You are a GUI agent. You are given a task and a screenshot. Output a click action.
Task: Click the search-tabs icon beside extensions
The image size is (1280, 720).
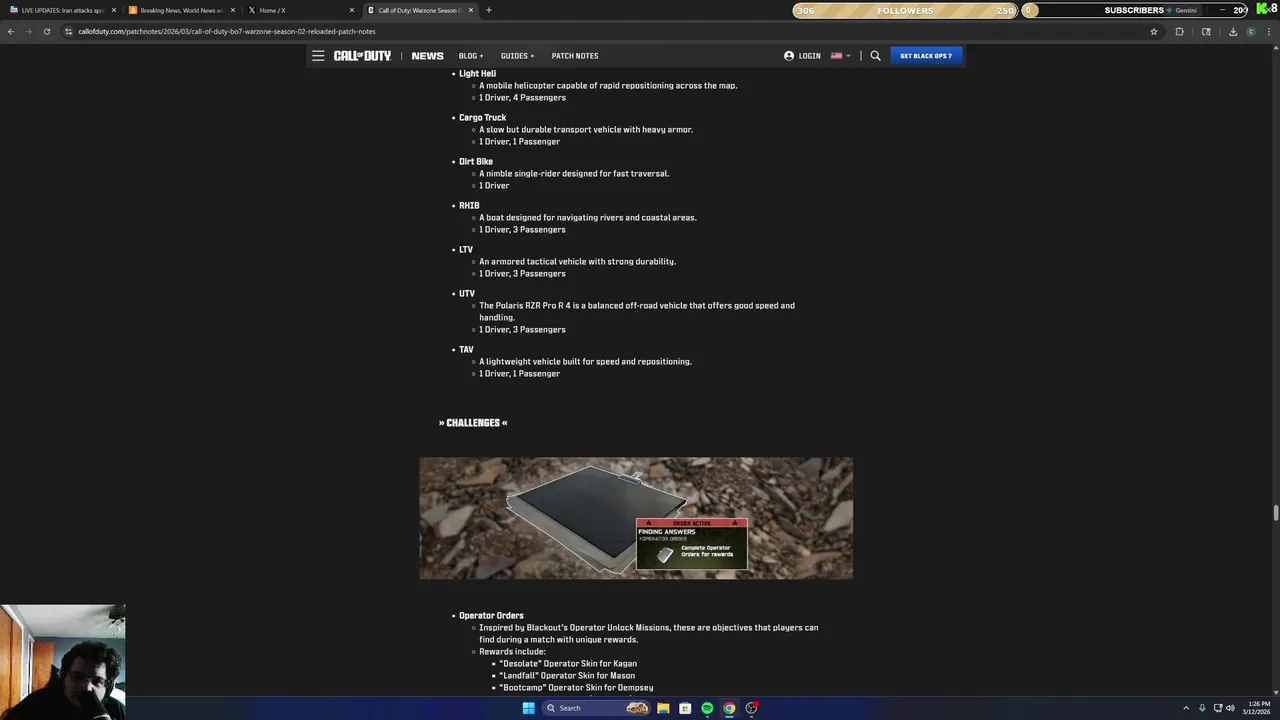click(1206, 31)
